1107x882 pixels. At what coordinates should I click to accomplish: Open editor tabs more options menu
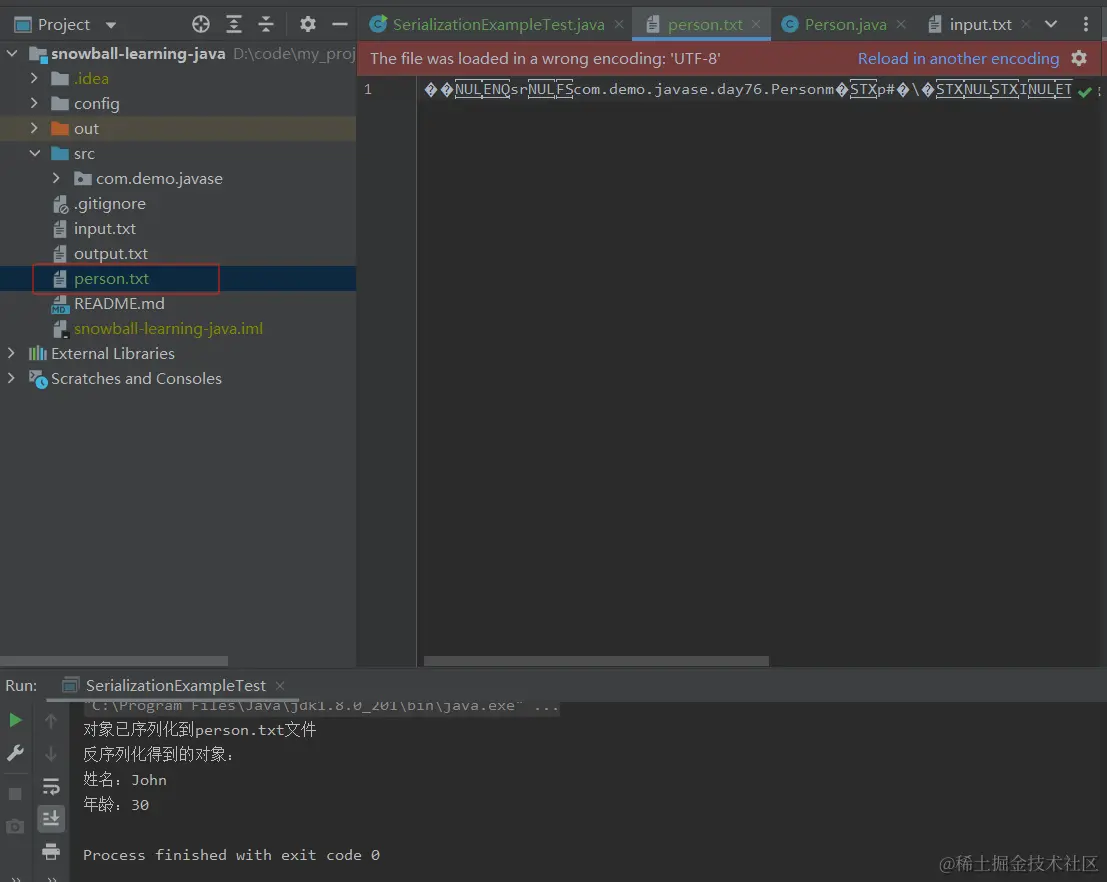1086,25
